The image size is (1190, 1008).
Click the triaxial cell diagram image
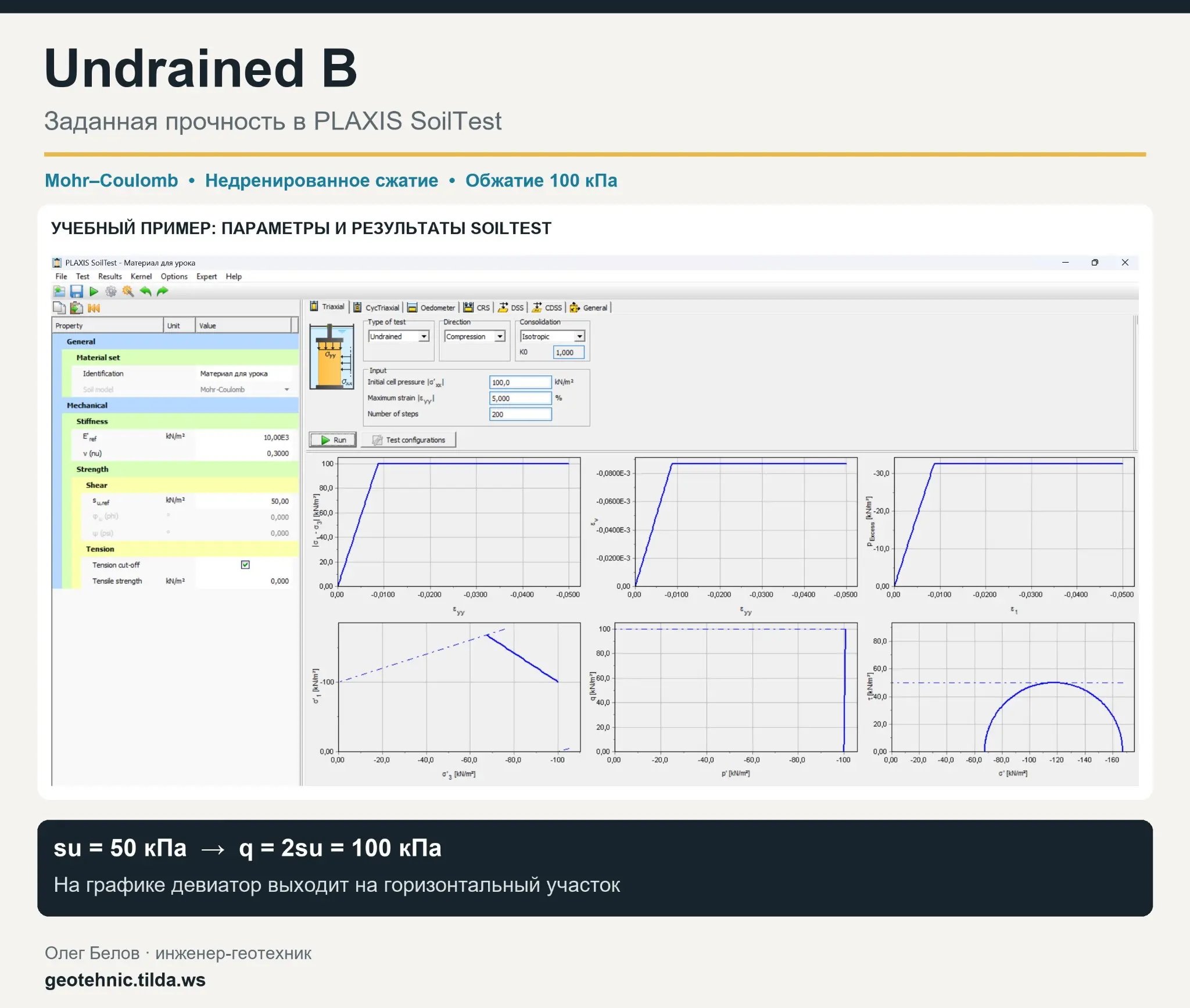click(331, 357)
